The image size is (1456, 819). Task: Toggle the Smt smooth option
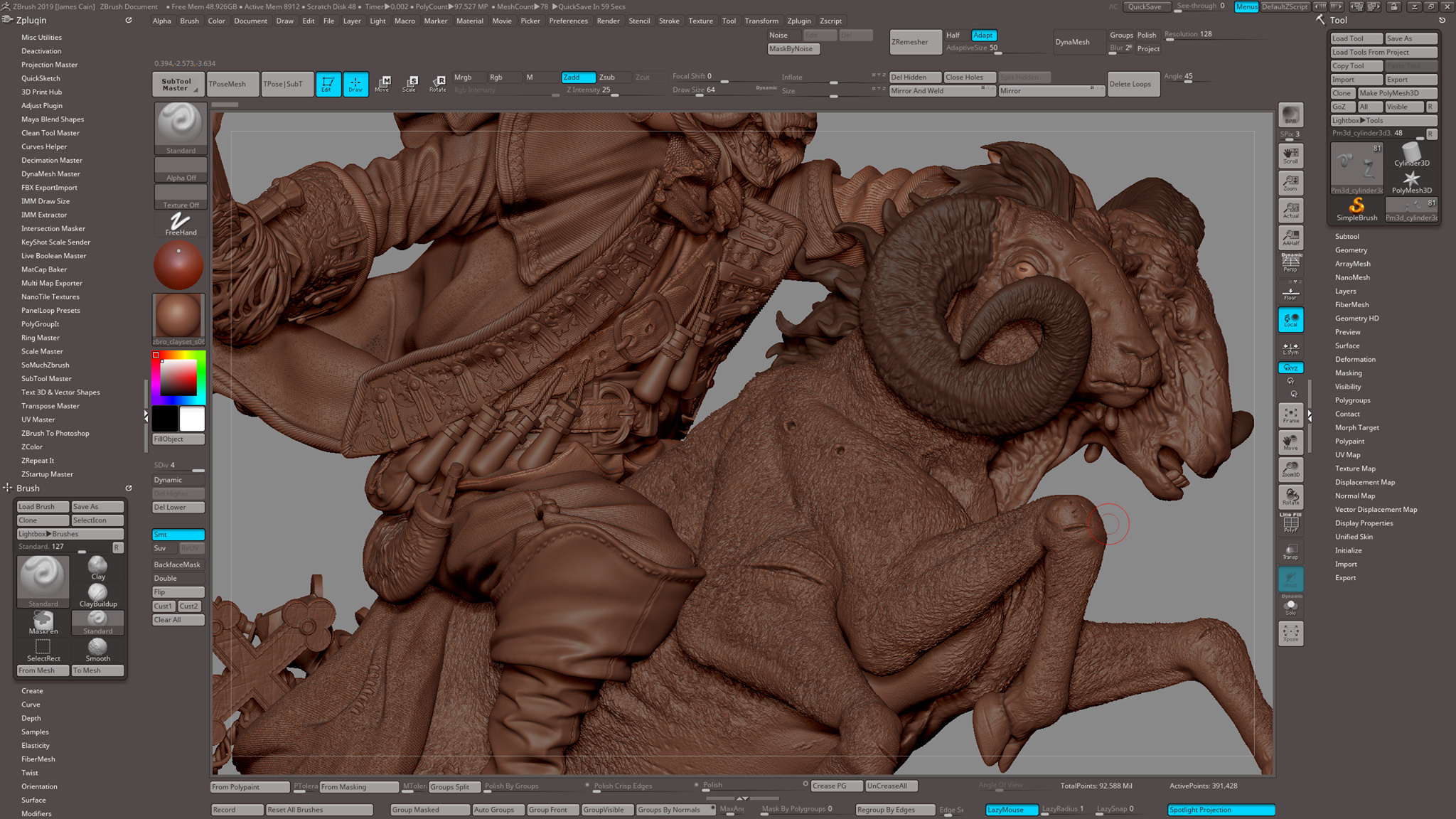[178, 535]
